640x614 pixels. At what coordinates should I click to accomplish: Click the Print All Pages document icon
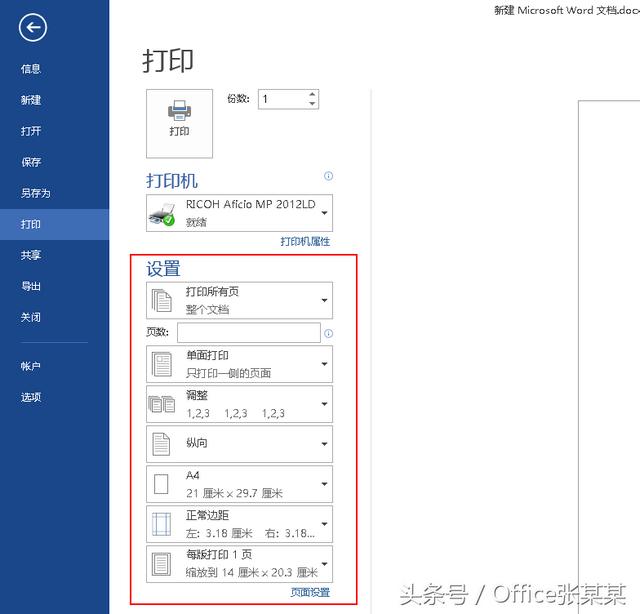(x=162, y=300)
